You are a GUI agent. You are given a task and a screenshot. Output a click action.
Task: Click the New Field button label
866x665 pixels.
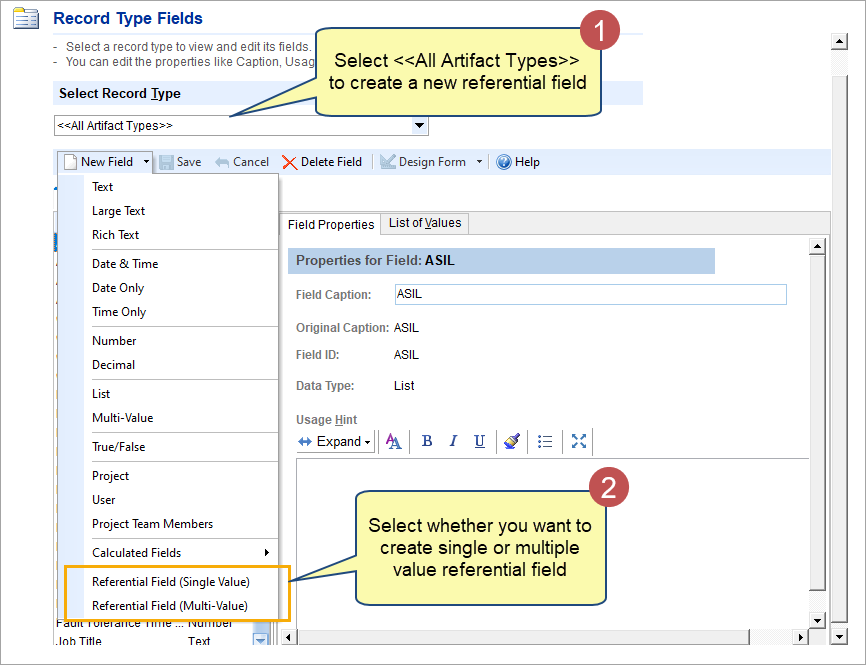(107, 162)
